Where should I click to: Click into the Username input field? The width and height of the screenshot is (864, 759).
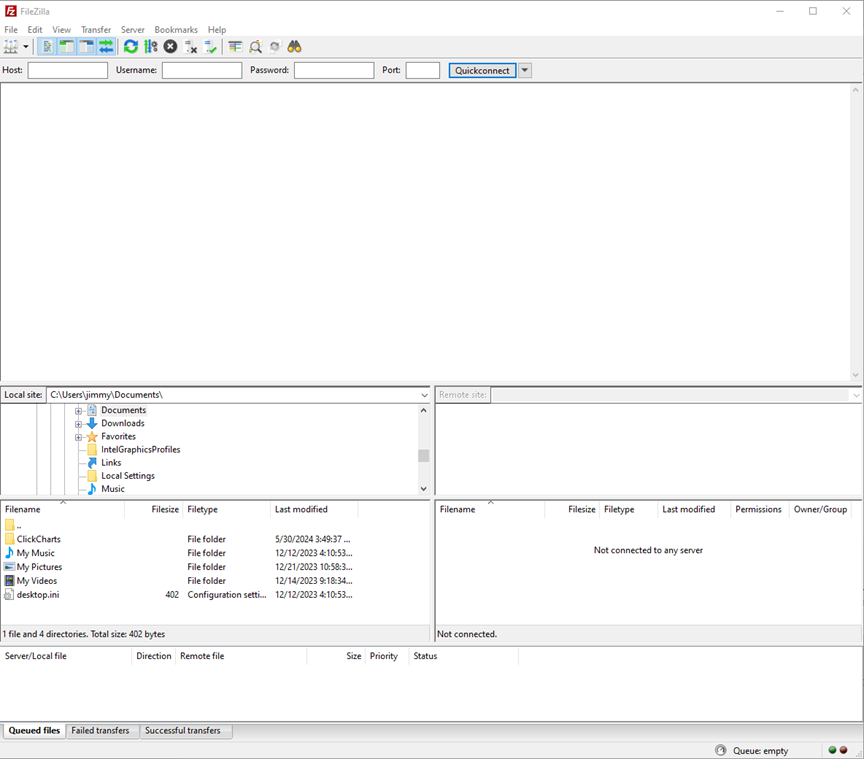[202, 71]
